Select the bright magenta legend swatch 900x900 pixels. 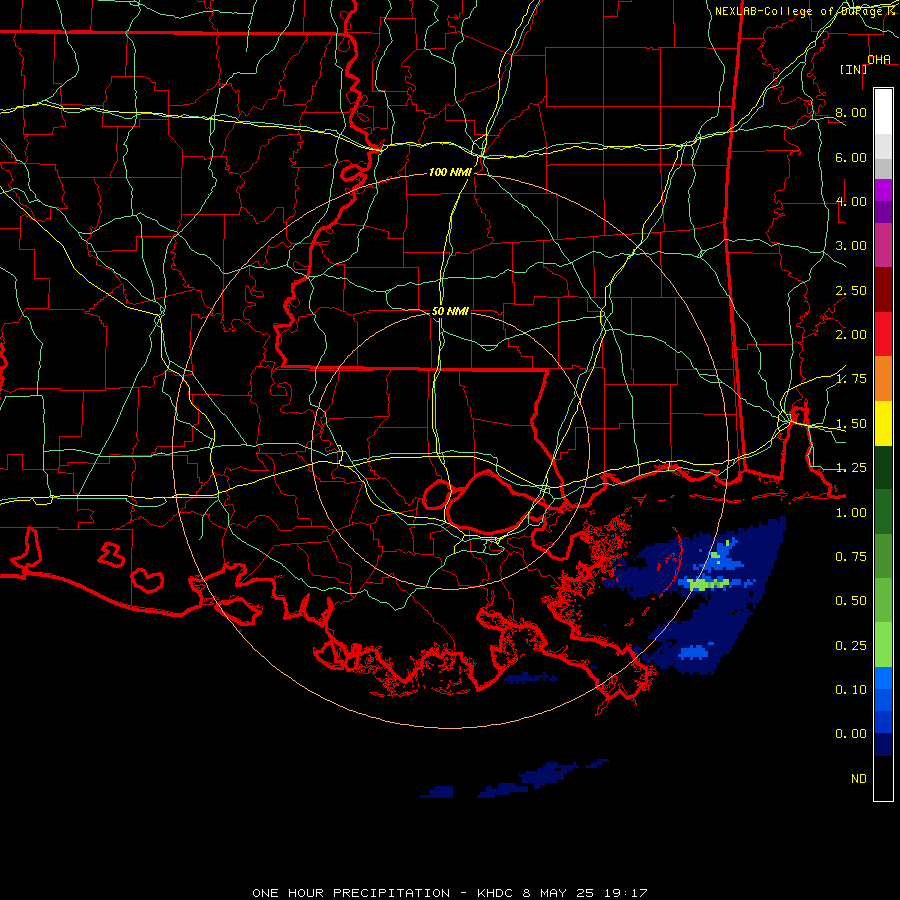click(x=883, y=190)
